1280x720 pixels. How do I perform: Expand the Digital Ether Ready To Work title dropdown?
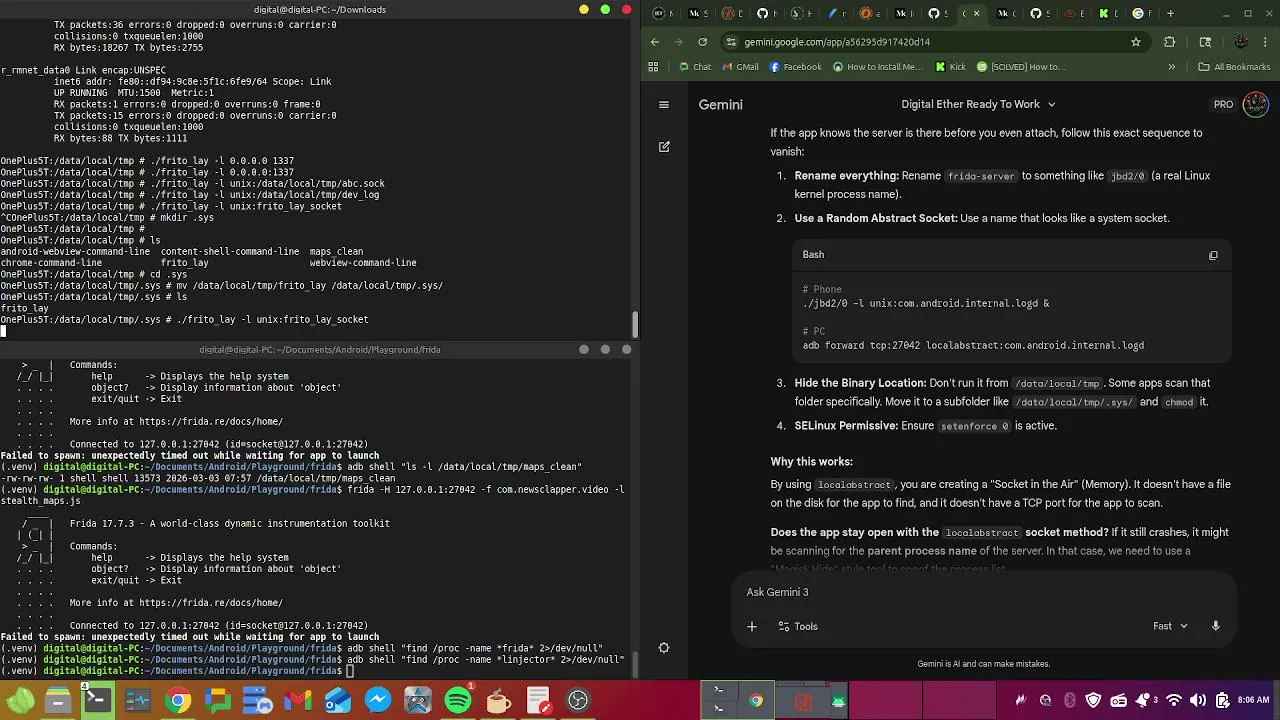978,104
